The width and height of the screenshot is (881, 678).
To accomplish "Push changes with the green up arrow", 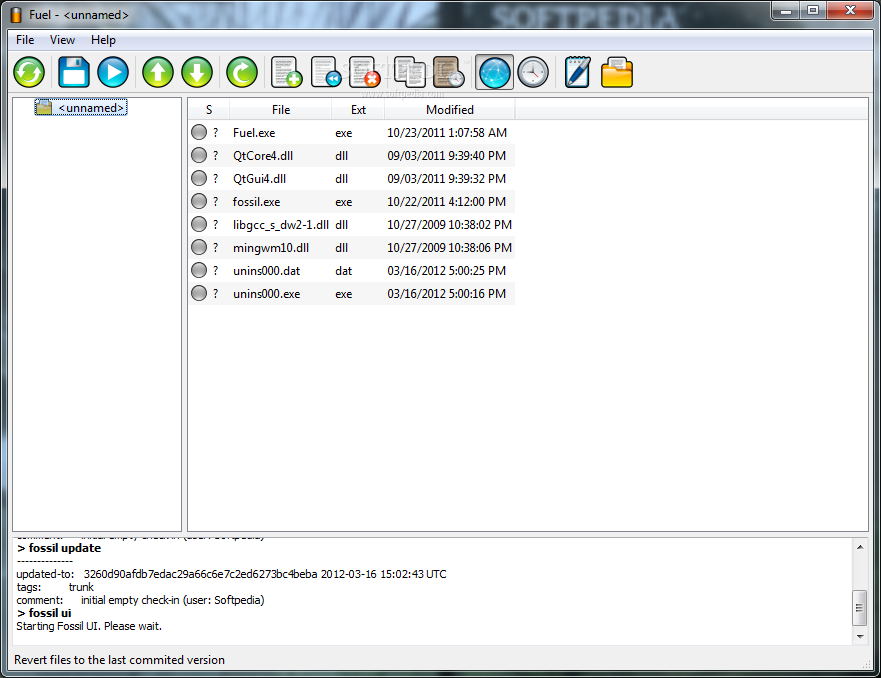I will pyautogui.click(x=158, y=72).
